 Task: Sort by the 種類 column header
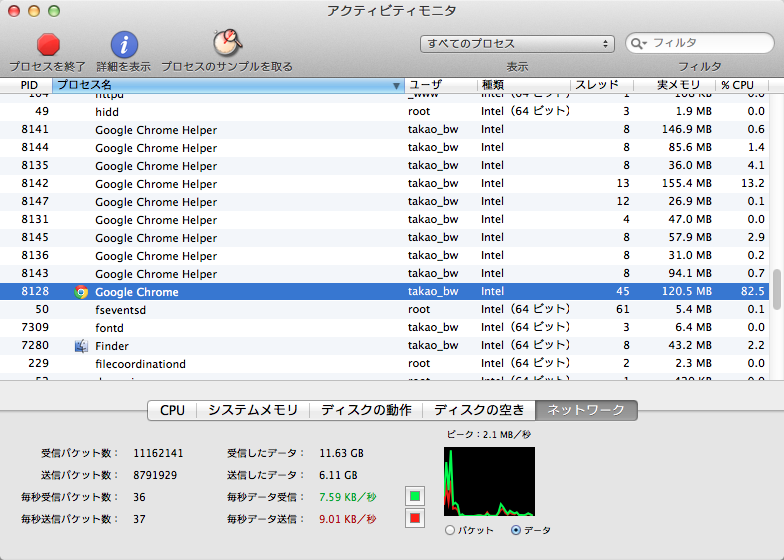(x=524, y=85)
